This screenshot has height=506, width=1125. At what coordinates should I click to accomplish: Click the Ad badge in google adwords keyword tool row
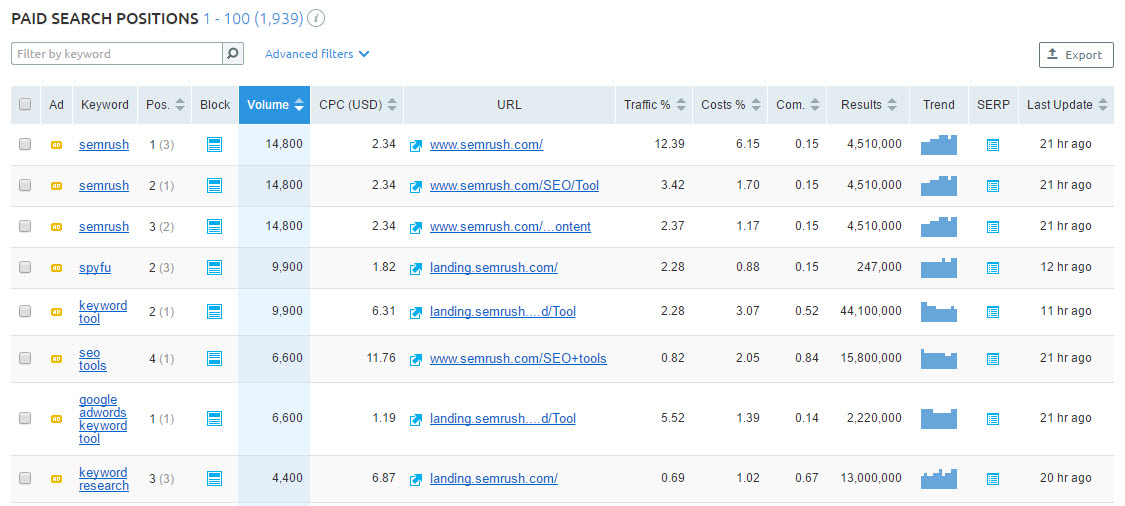tap(56, 419)
